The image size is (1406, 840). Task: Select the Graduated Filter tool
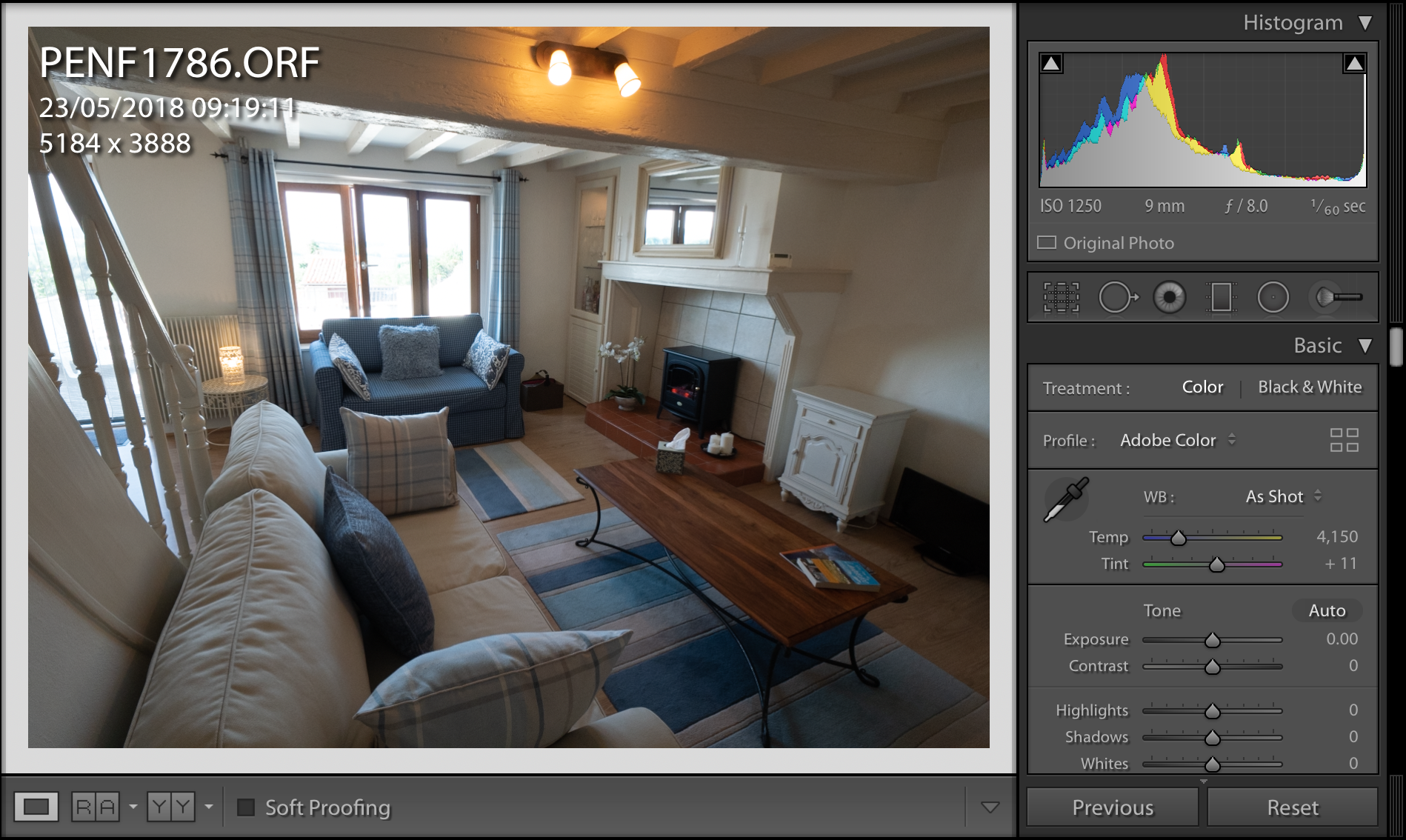click(1221, 298)
